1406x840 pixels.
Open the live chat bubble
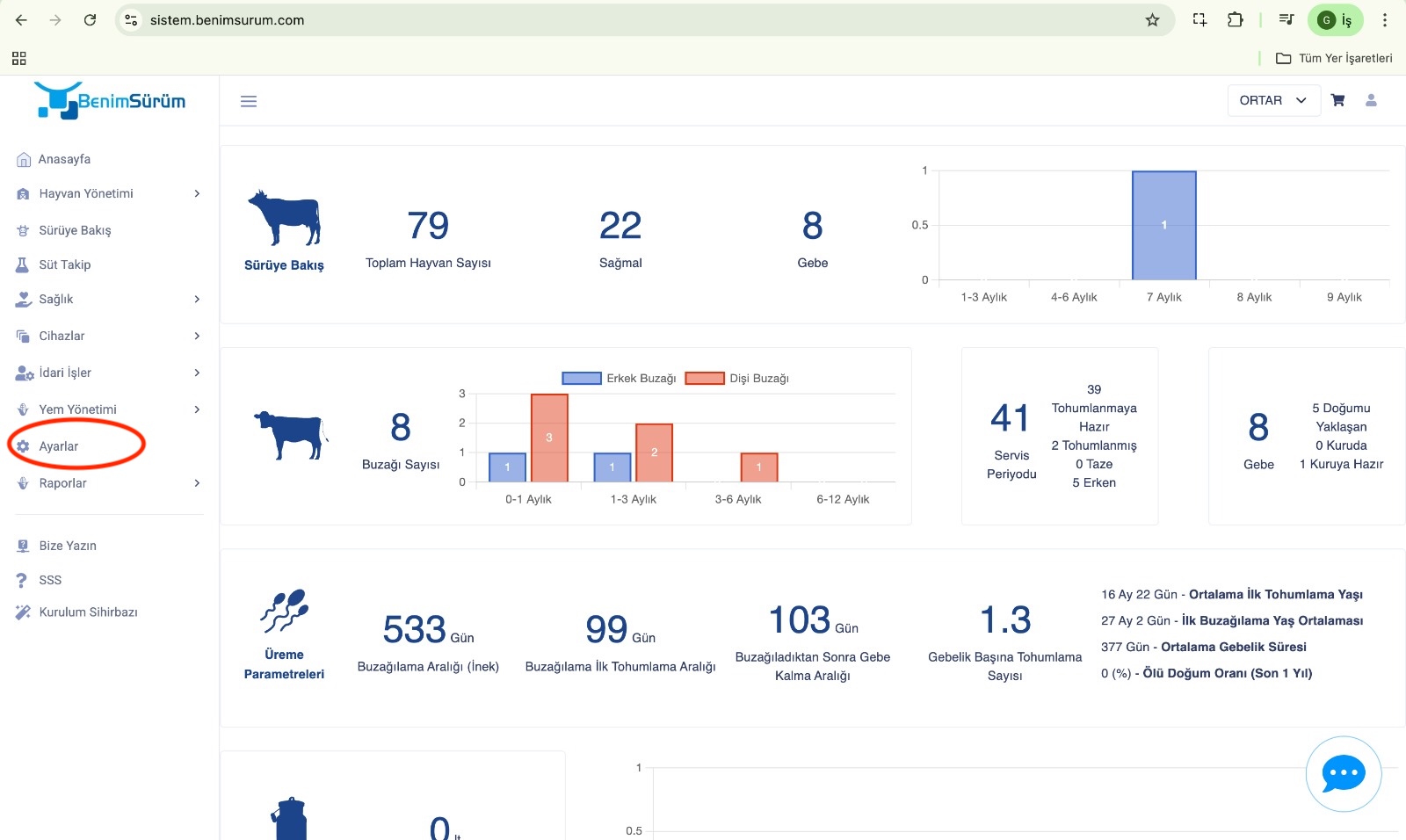1343,774
